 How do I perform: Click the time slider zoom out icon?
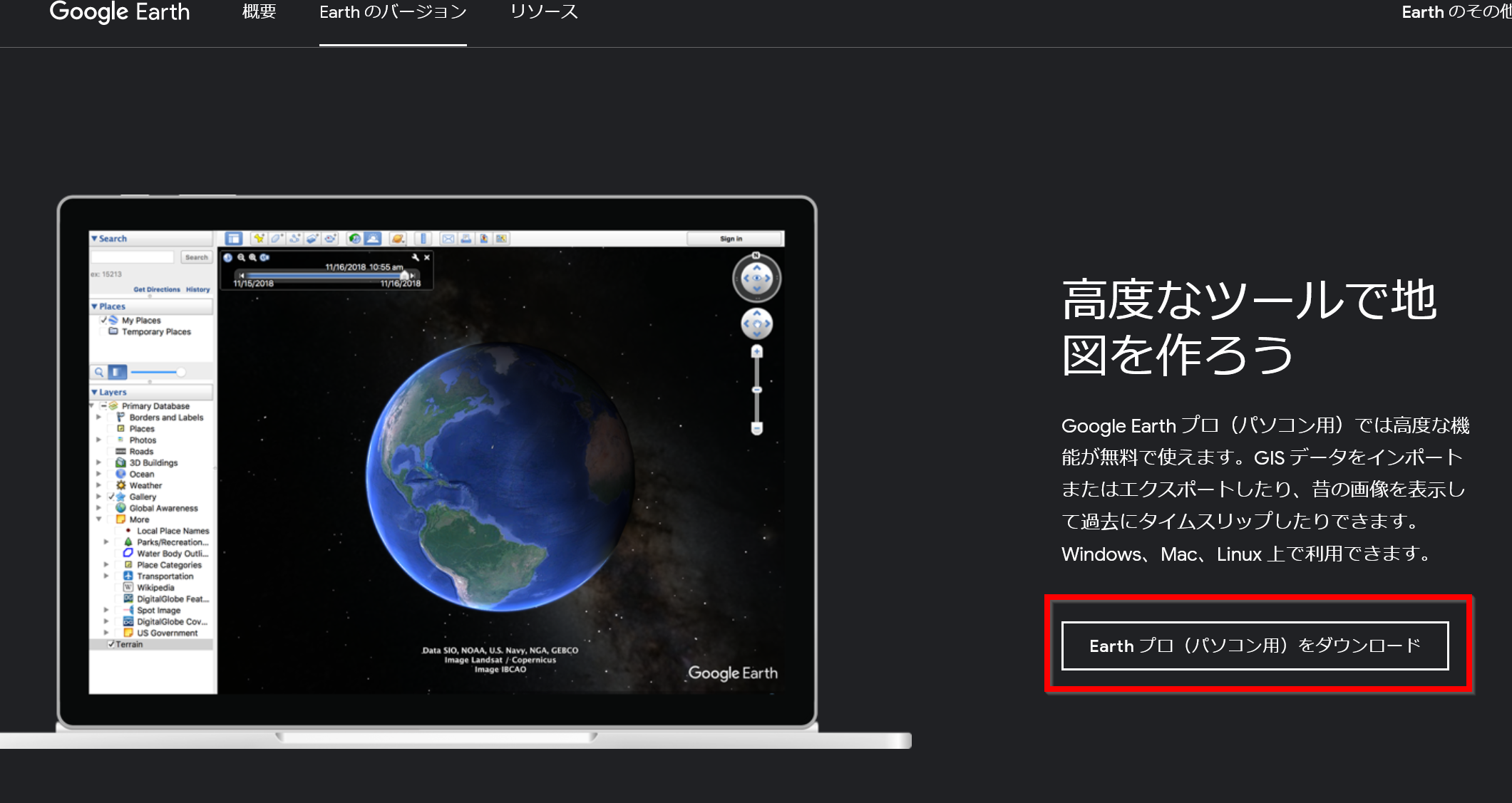click(241, 258)
